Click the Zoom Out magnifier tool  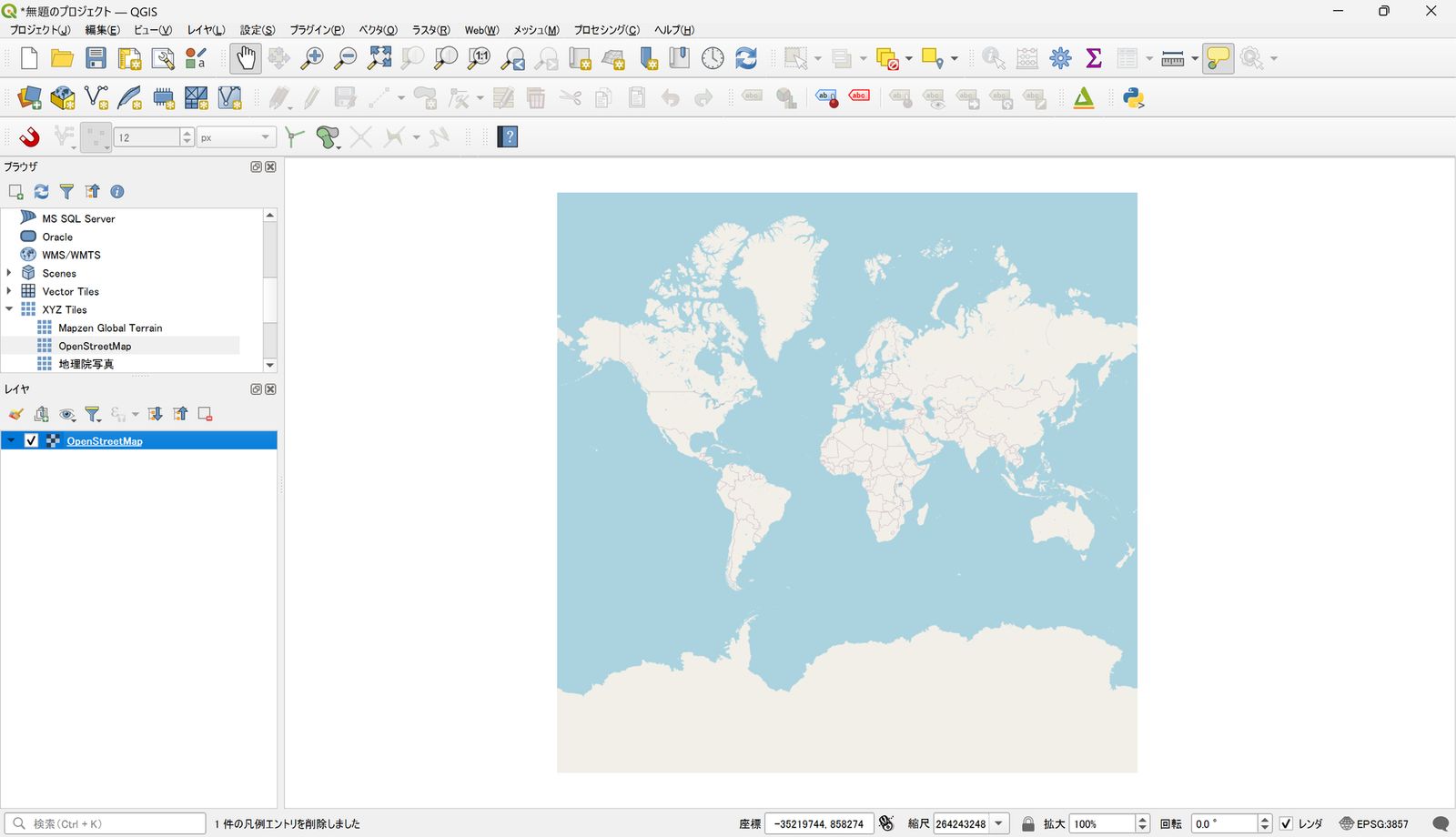[346, 58]
